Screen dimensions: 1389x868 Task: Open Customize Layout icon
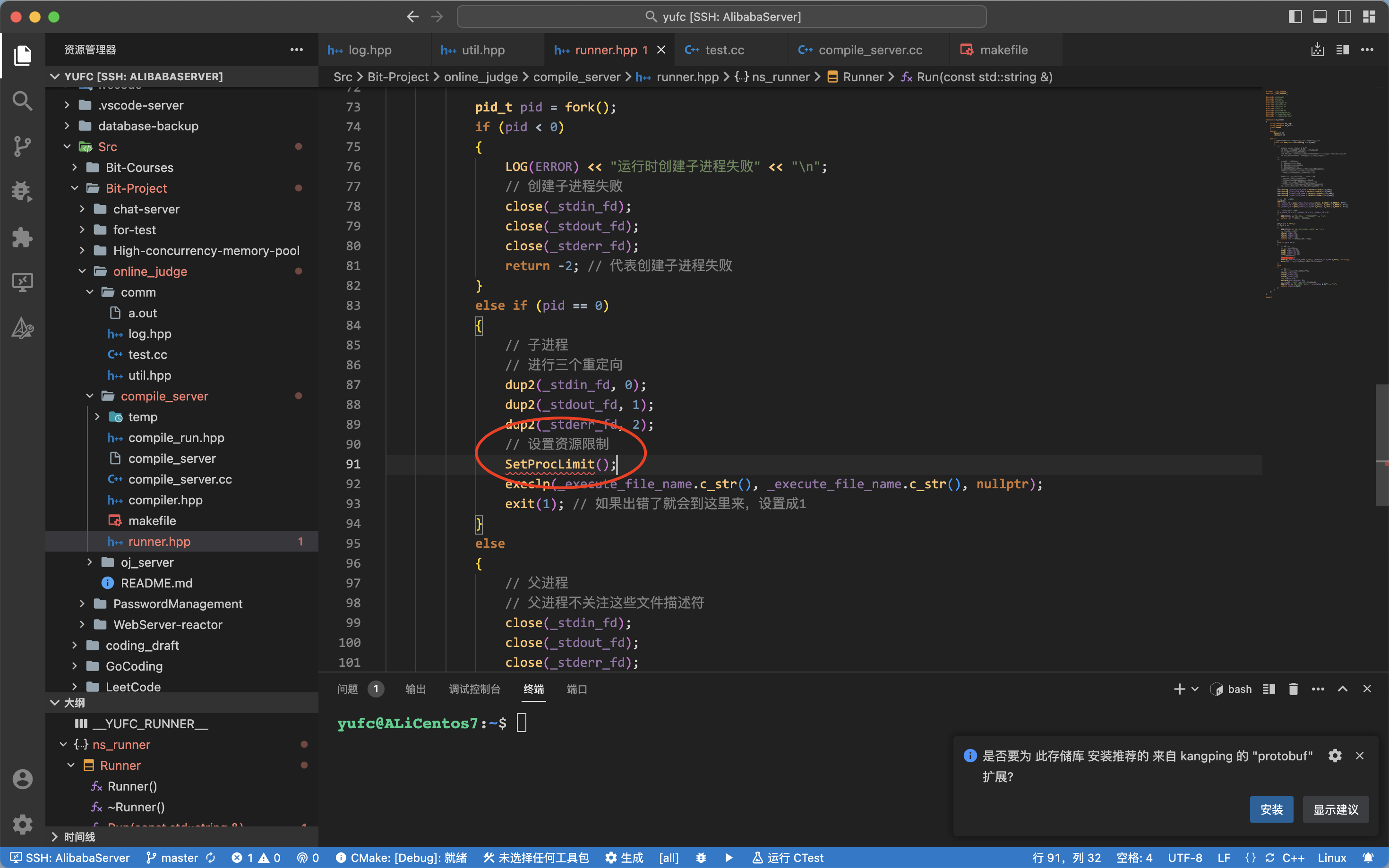coord(1369,17)
